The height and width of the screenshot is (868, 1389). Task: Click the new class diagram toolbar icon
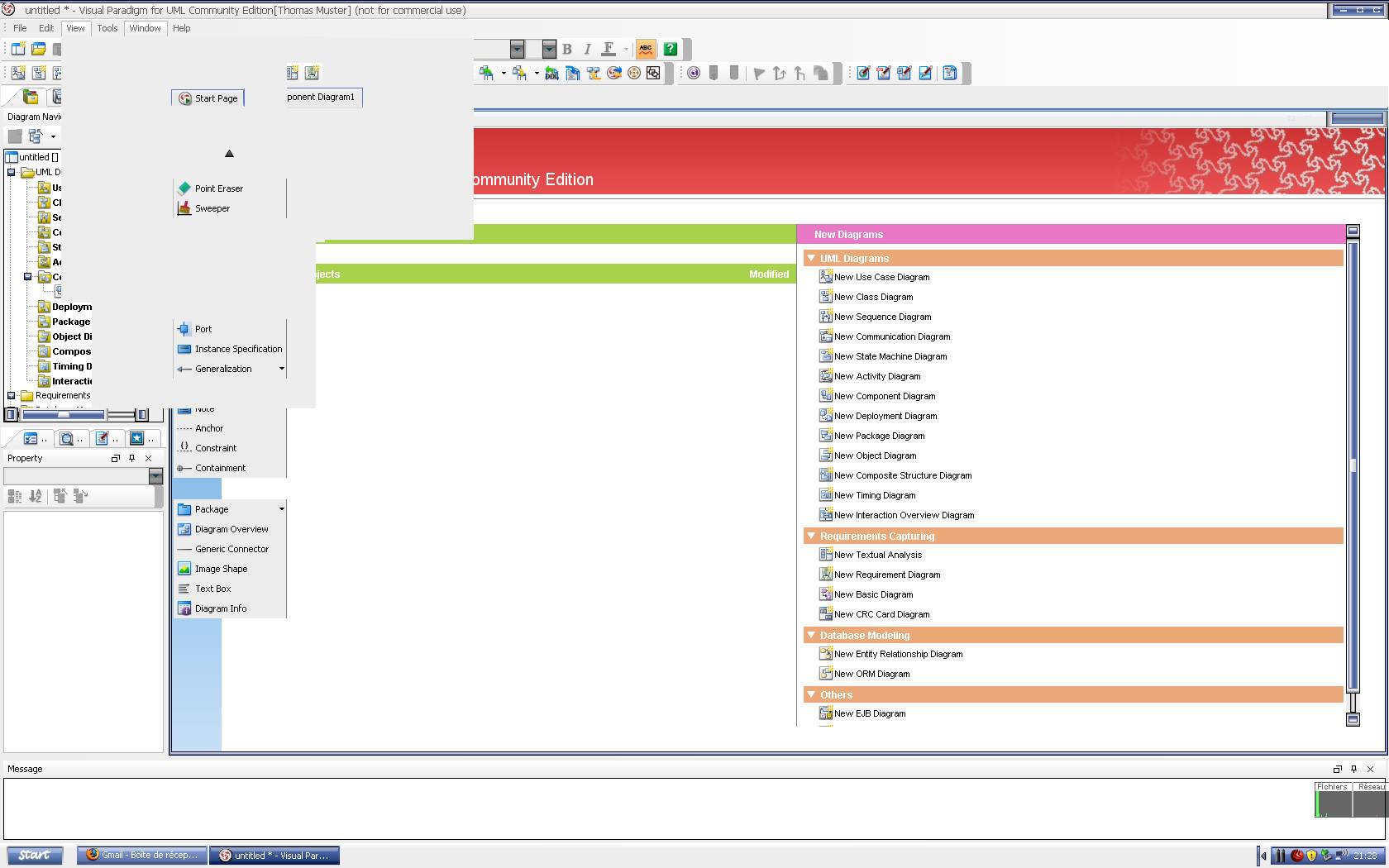(x=38, y=73)
